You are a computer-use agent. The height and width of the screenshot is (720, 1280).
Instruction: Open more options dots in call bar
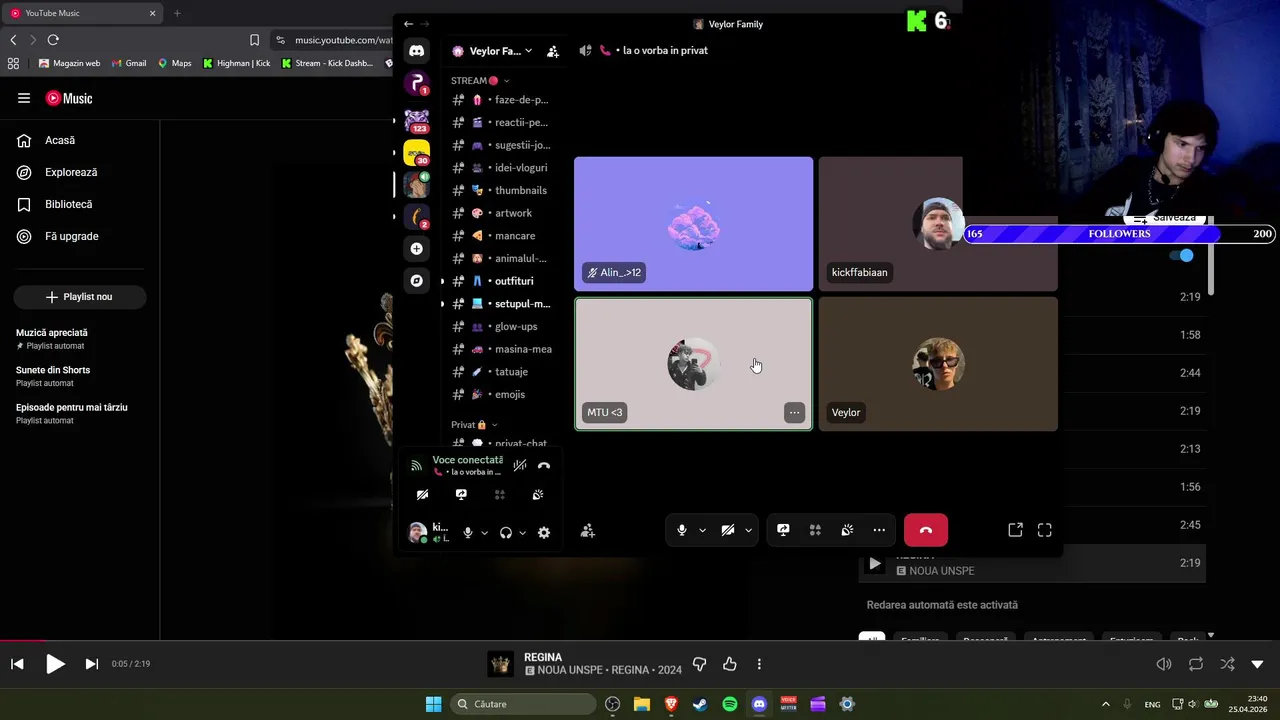click(879, 530)
